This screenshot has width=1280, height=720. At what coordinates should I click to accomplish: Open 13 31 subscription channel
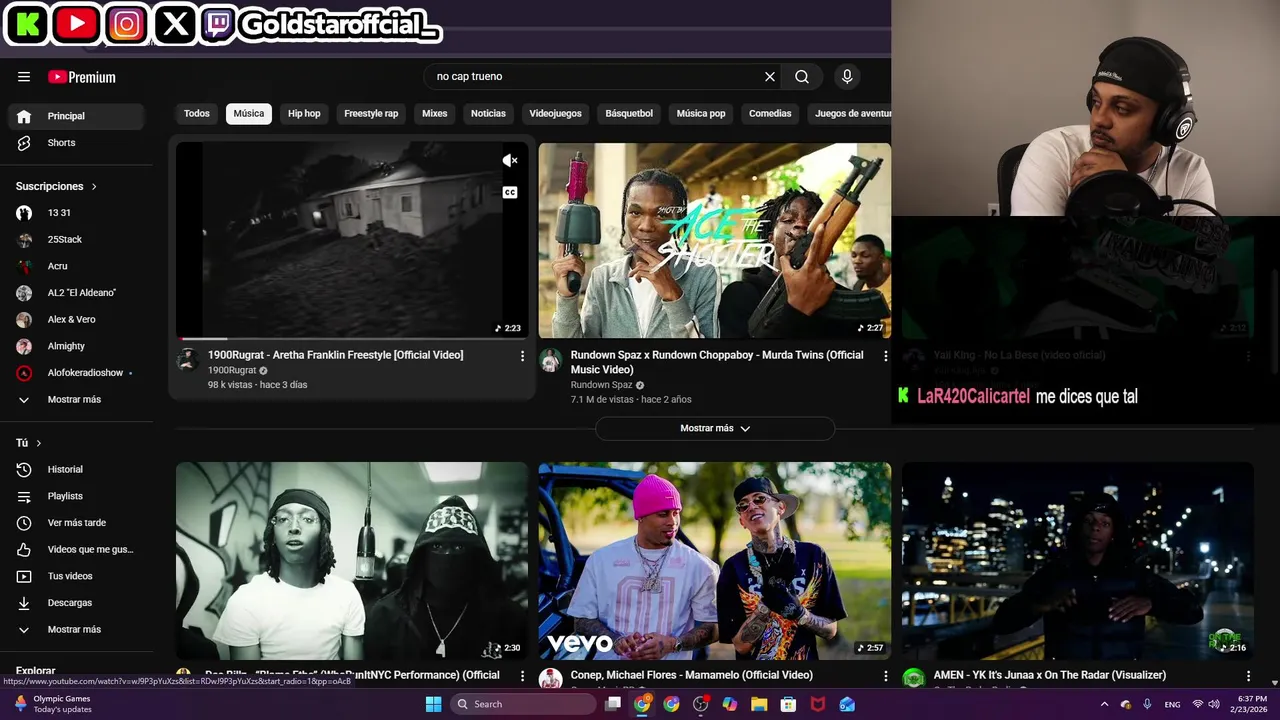[76, 213]
